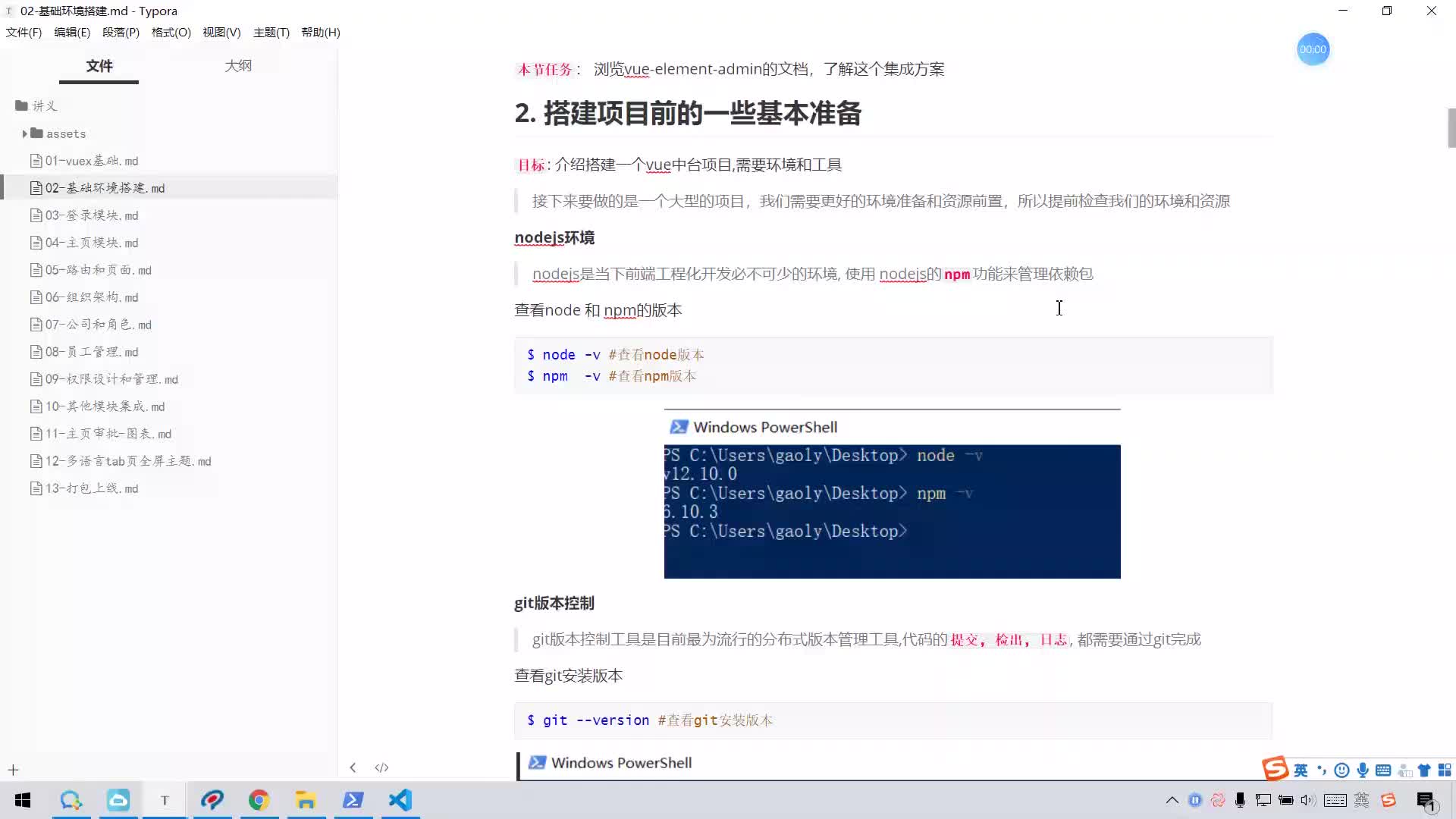Open Sogou toolbox grid icon

tap(1445, 770)
